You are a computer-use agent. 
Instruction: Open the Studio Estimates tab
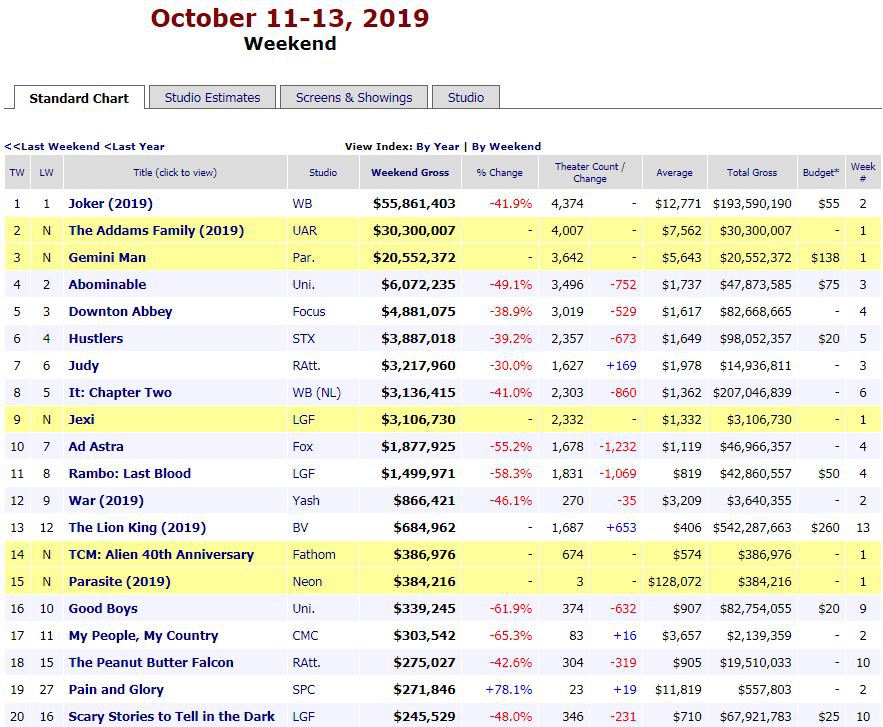pyautogui.click(x=212, y=97)
